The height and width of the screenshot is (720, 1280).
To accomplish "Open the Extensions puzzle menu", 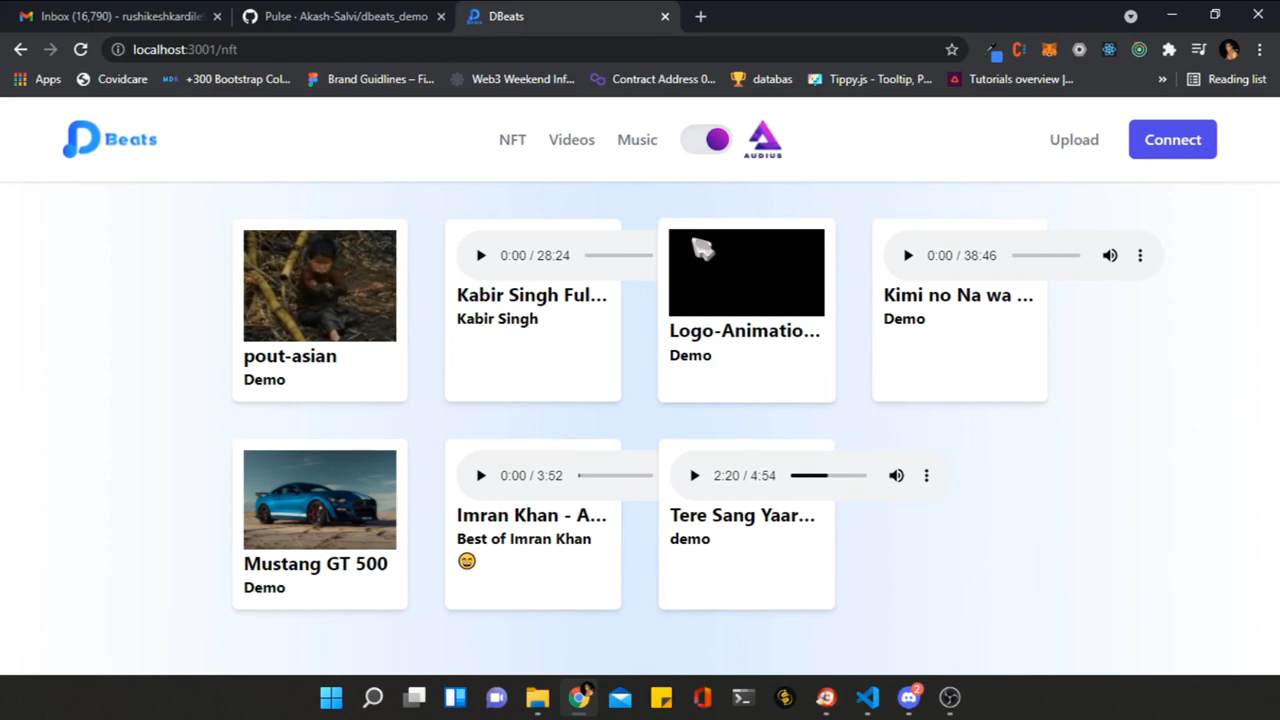I will [1169, 49].
